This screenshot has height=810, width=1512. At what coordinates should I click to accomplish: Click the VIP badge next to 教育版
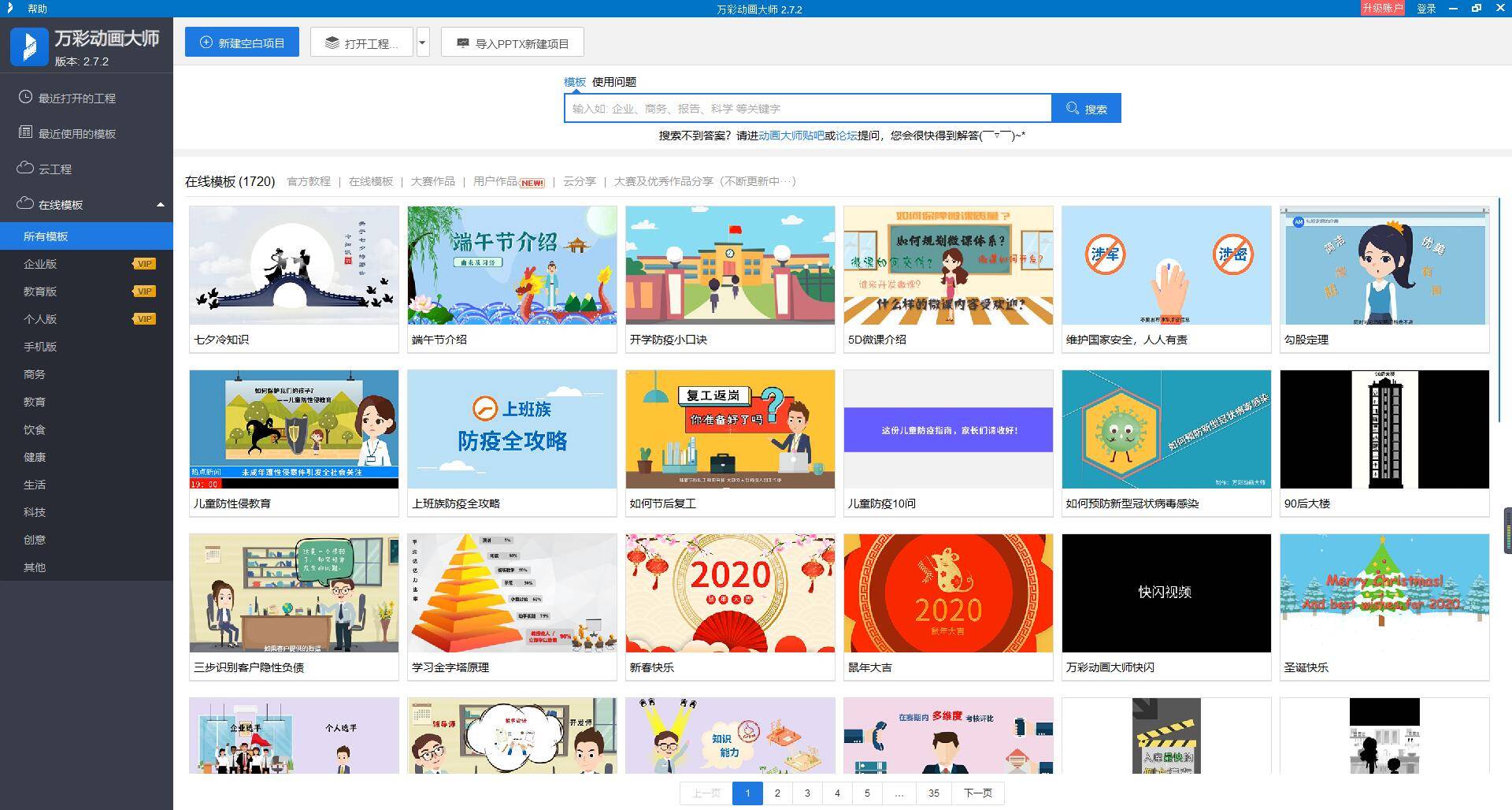coord(144,292)
